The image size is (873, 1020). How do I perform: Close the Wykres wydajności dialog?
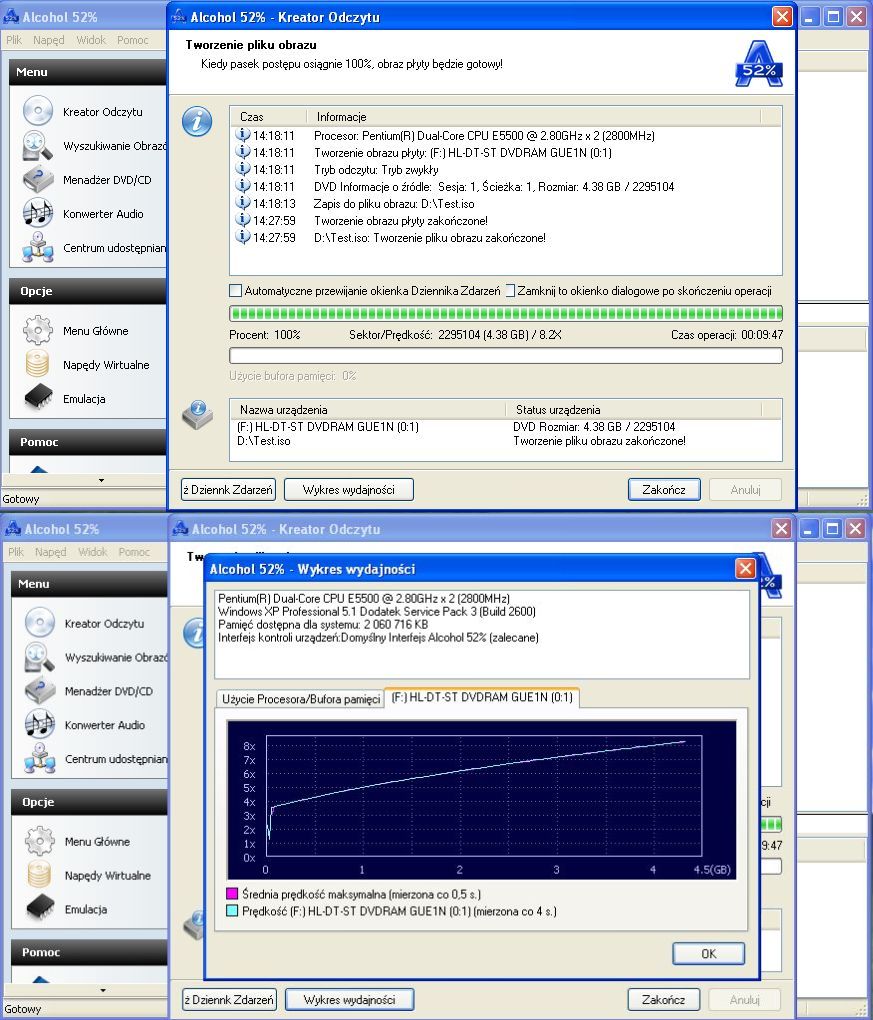pos(745,569)
